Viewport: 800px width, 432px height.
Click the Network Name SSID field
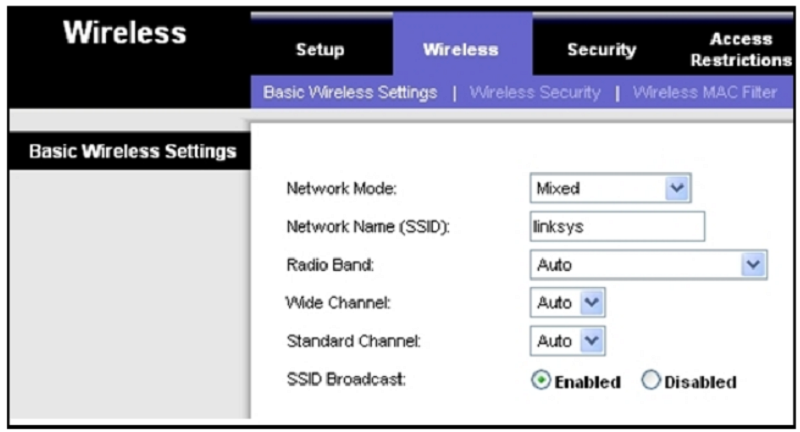click(617, 226)
